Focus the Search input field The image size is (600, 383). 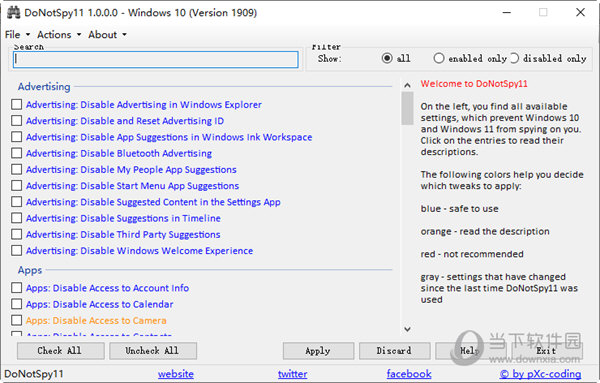(156, 60)
